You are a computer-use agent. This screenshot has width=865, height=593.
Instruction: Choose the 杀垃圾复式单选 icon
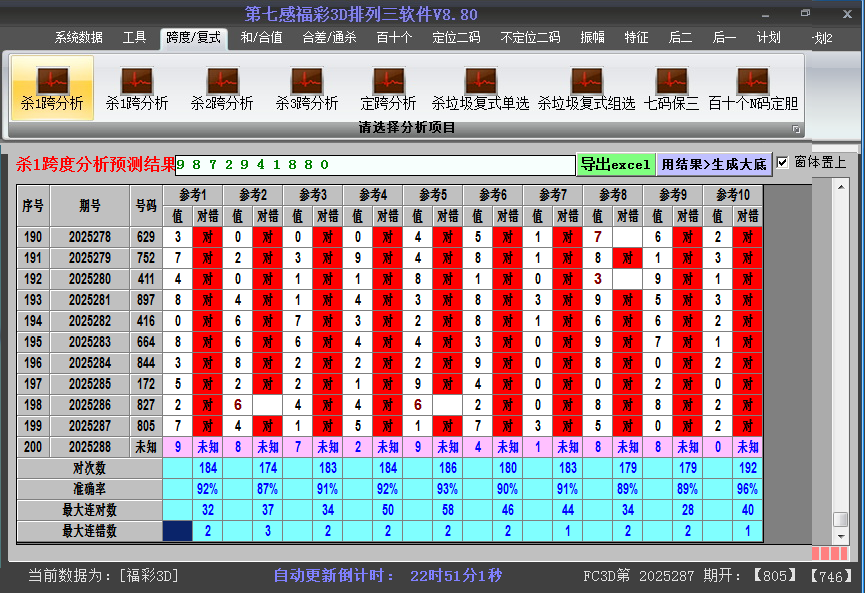point(480,88)
